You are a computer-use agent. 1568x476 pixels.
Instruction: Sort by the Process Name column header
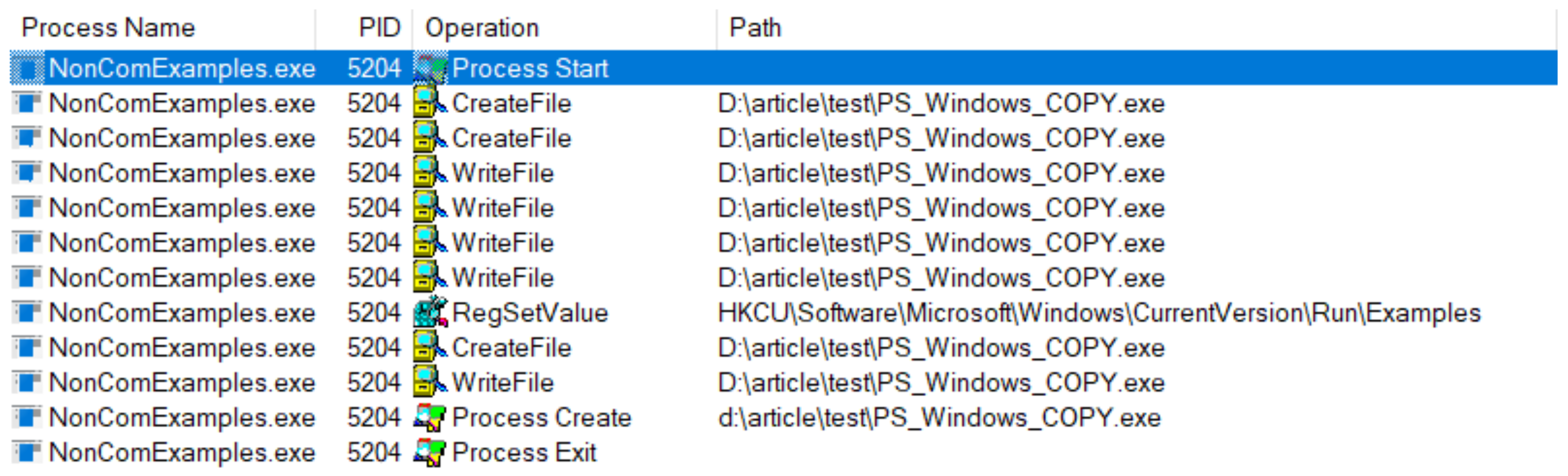(108, 28)
